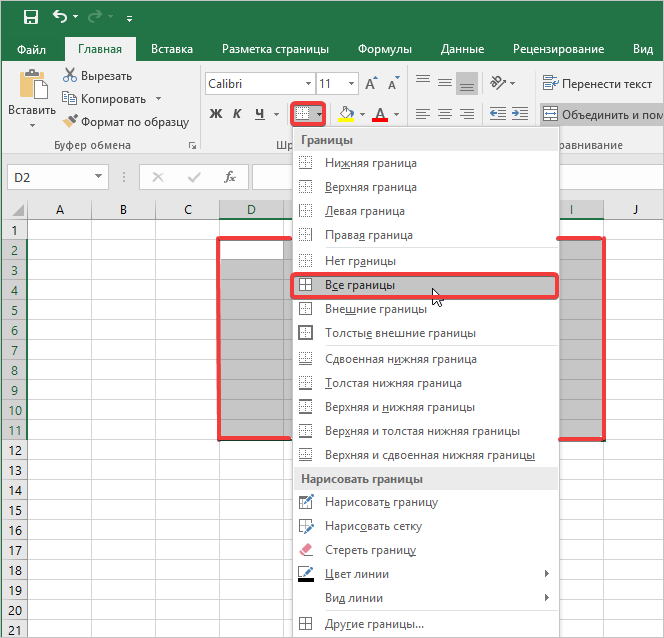Click the Вставить paste clipboard icon

[33, 84]
